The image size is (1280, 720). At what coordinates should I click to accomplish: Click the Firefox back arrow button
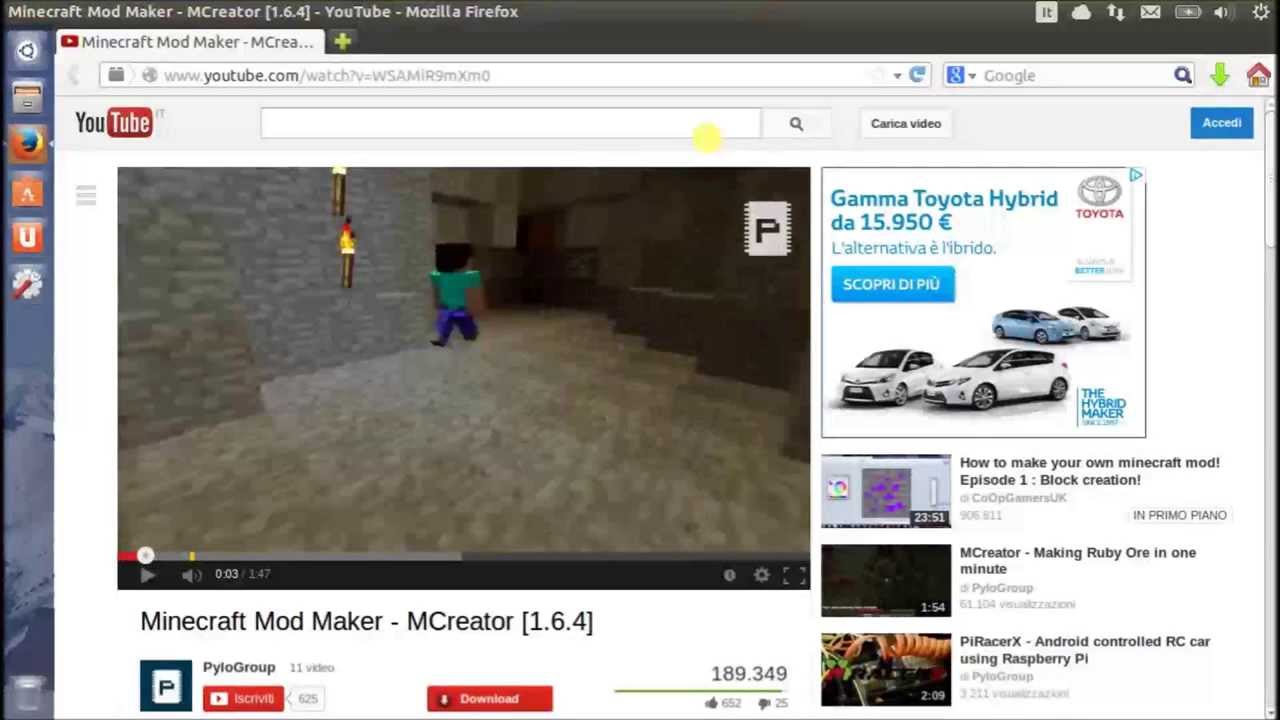[73, 75]
